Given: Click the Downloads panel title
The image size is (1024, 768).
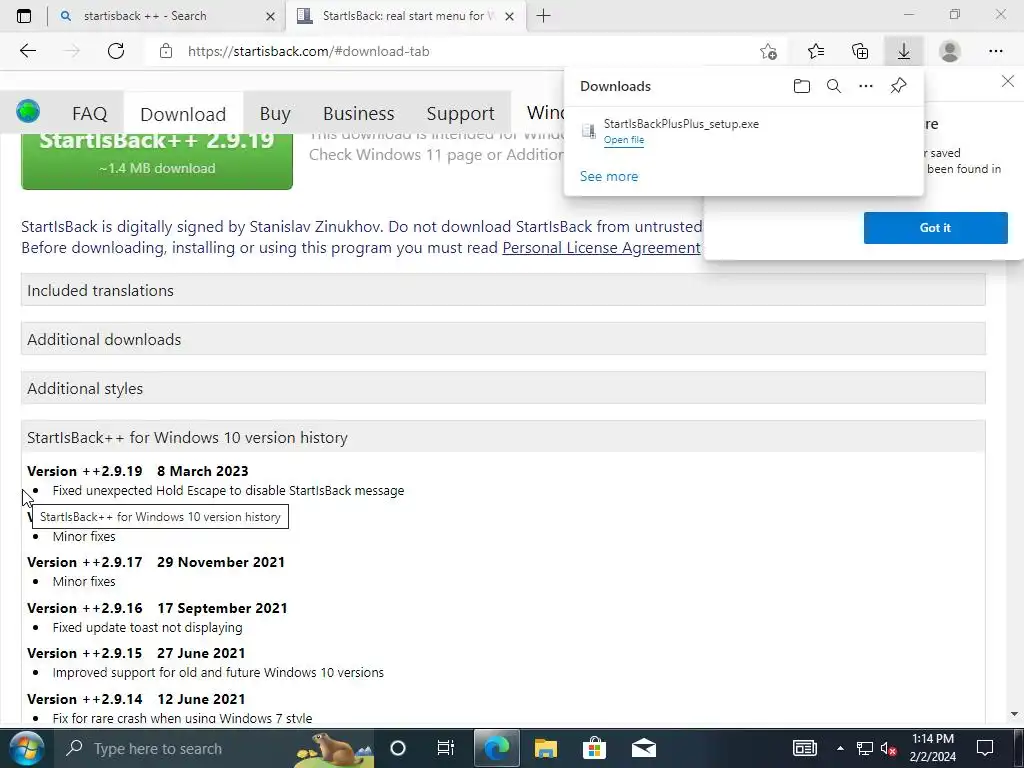Looking at the screenshot, I should pos(615,86).
